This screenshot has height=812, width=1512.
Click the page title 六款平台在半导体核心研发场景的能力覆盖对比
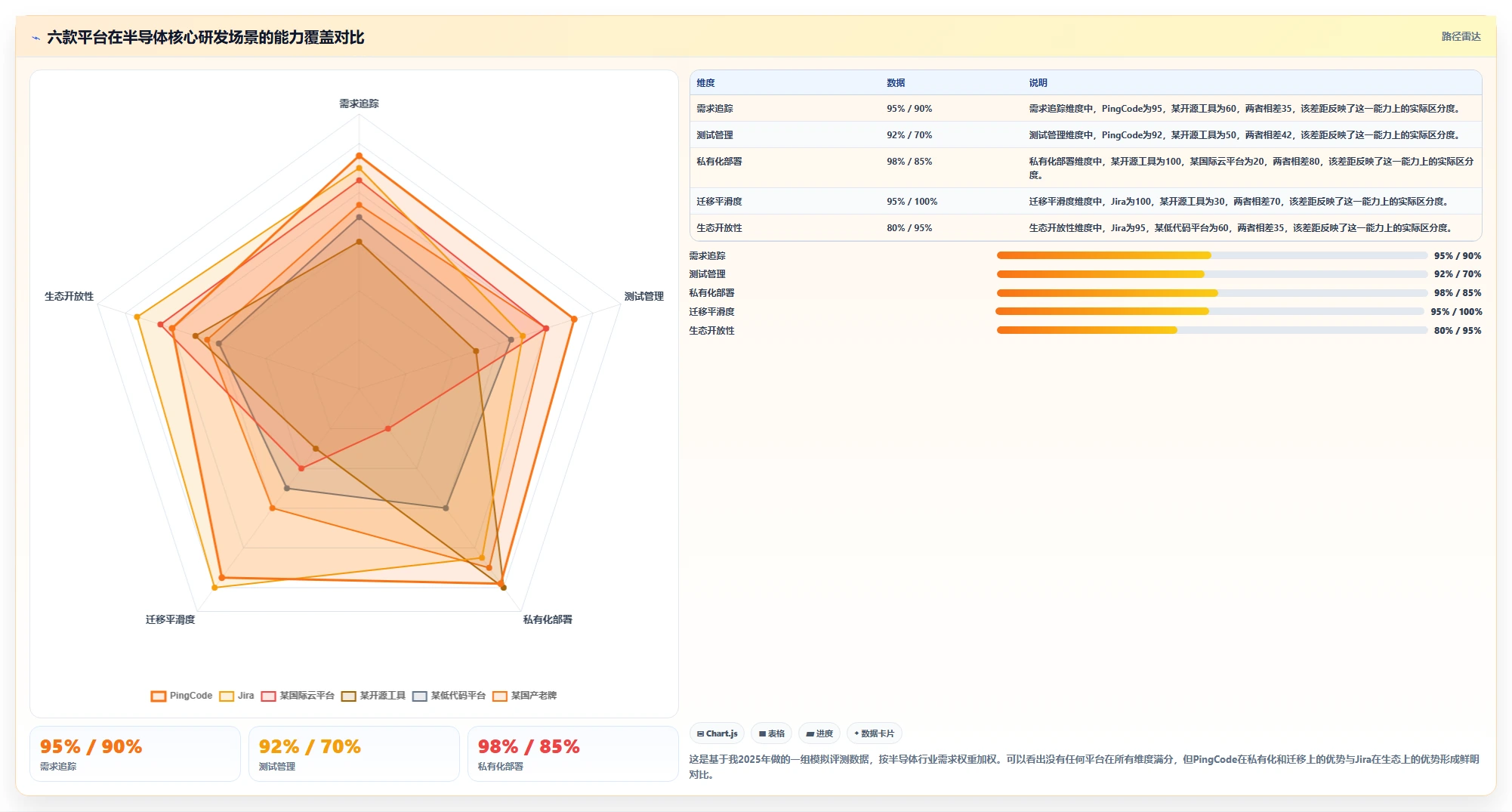point(205,38)
